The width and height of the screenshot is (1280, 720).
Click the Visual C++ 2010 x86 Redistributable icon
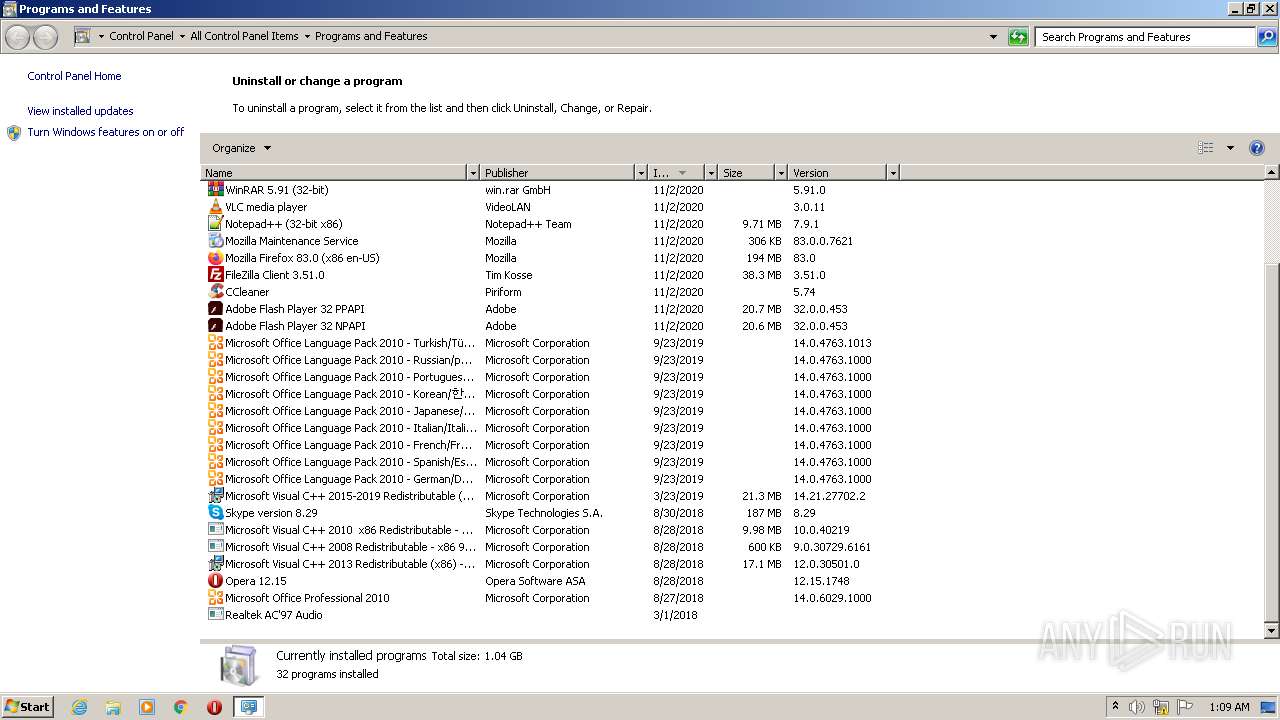point(215,529)
